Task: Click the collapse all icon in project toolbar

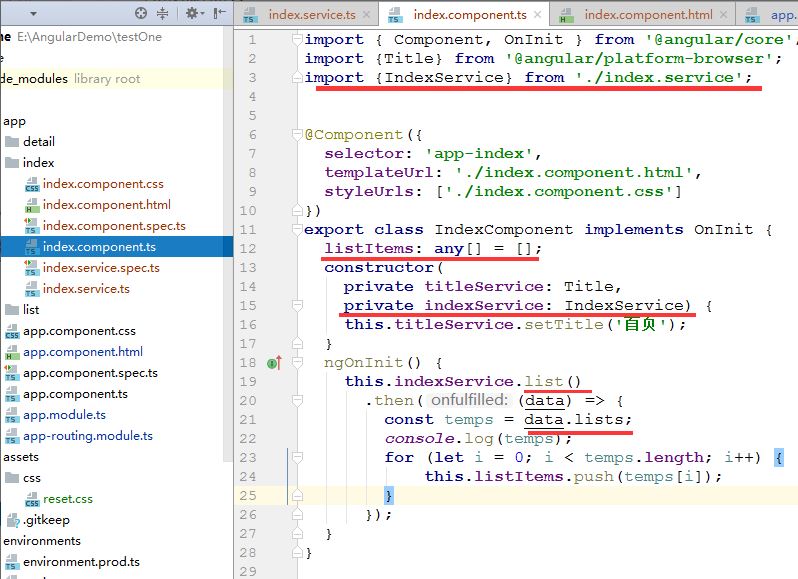Action: pos(162,13)
